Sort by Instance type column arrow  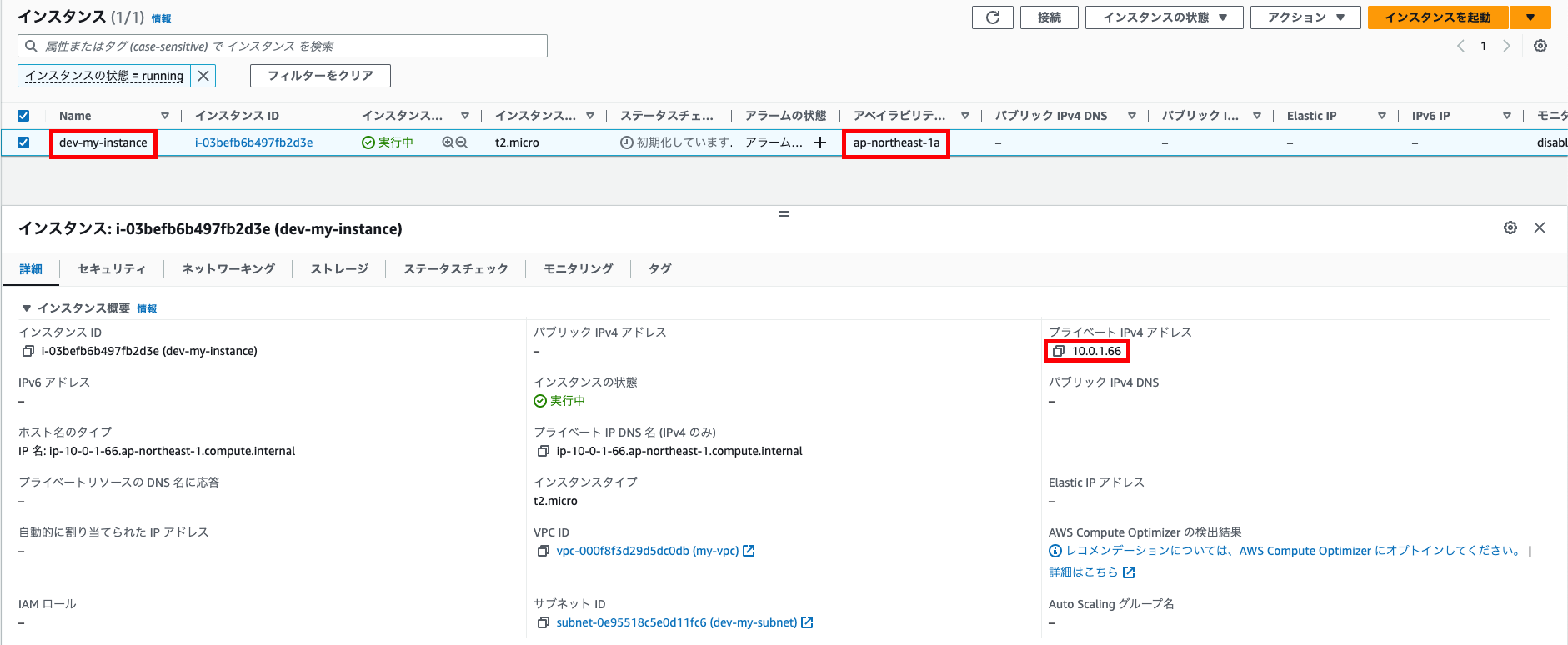(590, 116)
